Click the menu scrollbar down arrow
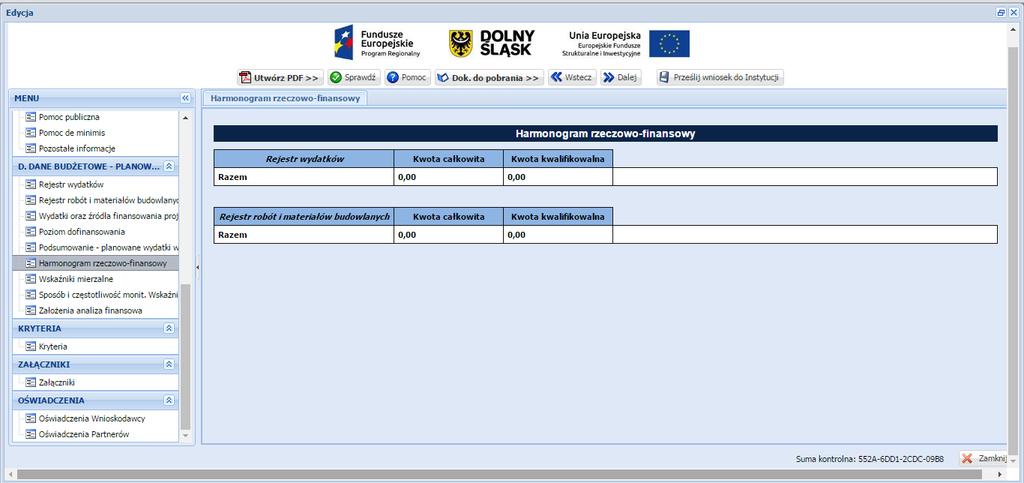The height and width of the screenshot is (483, 1024). 185,435
